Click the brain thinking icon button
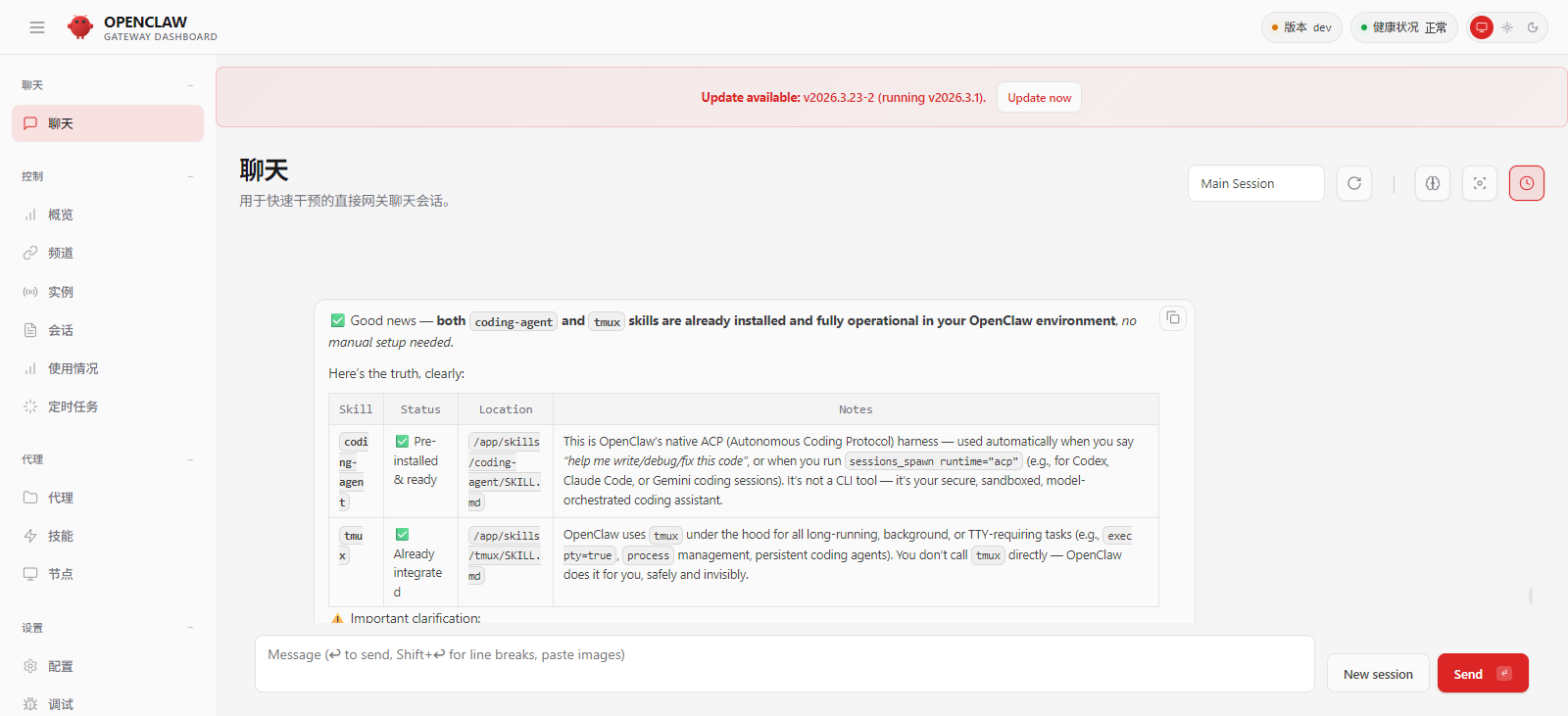The width and height of the screenshot is (1568, 716). click(1433, 183)
